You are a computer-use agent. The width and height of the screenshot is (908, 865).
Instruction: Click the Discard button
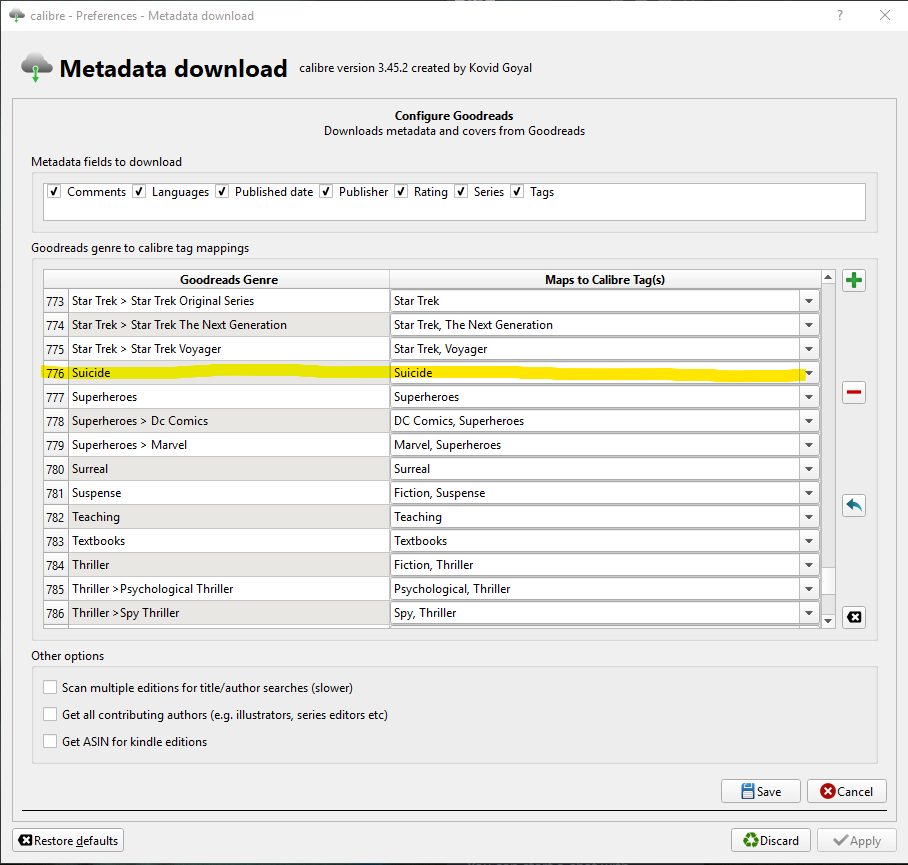coord(771,841)
